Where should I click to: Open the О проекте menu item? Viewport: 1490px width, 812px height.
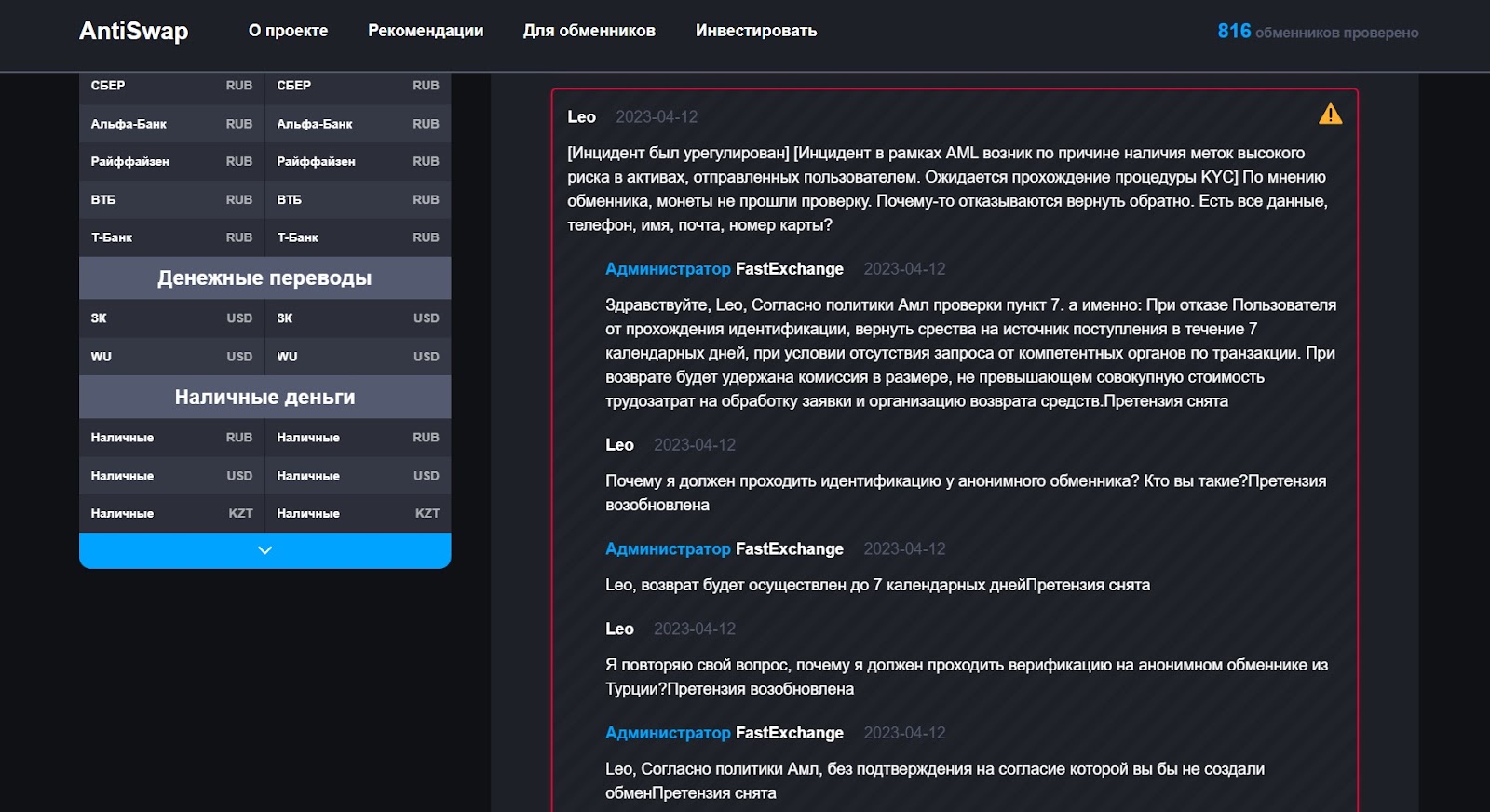[288, 31]
